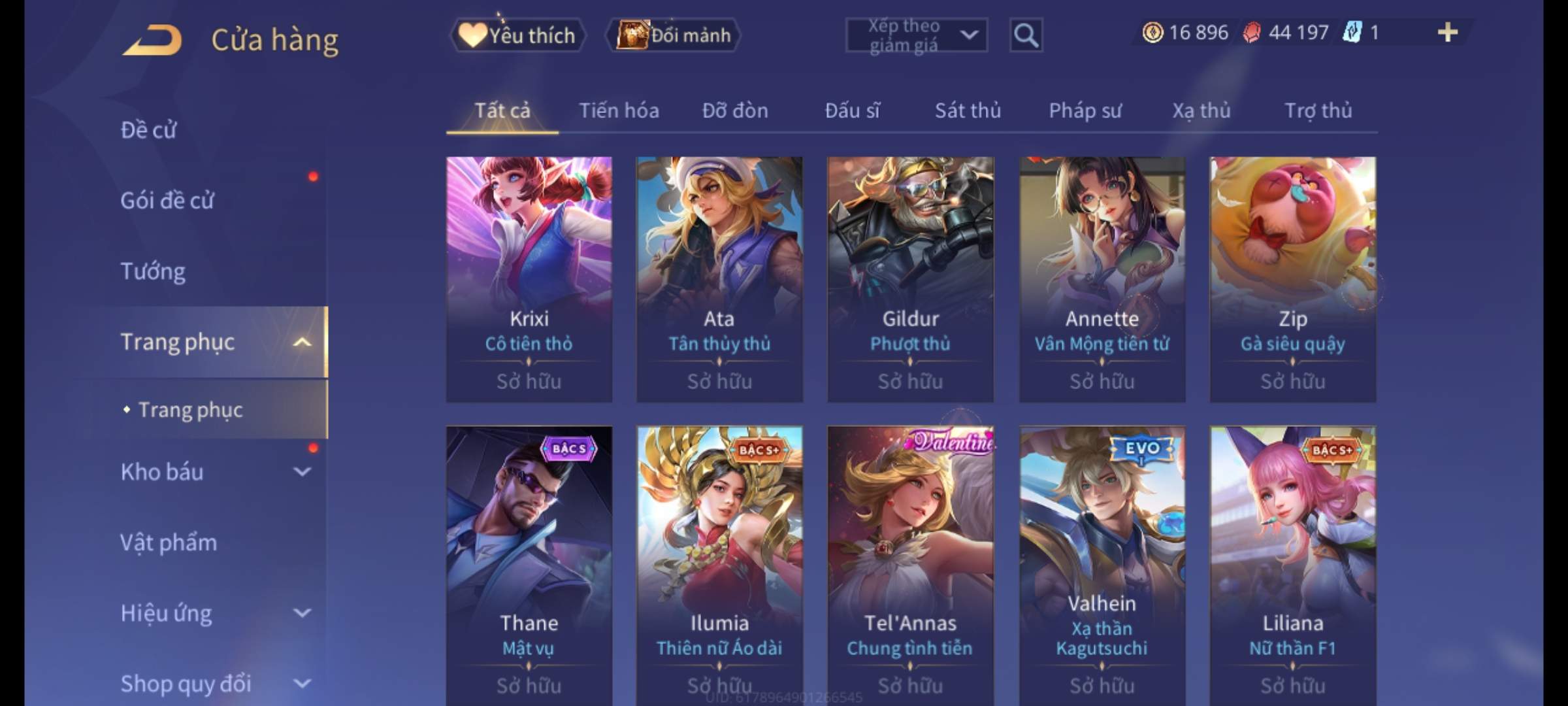
Task: Select the Valhein Xạ thần Kagutsuchi skin card
Action: tap(1102, 566)
